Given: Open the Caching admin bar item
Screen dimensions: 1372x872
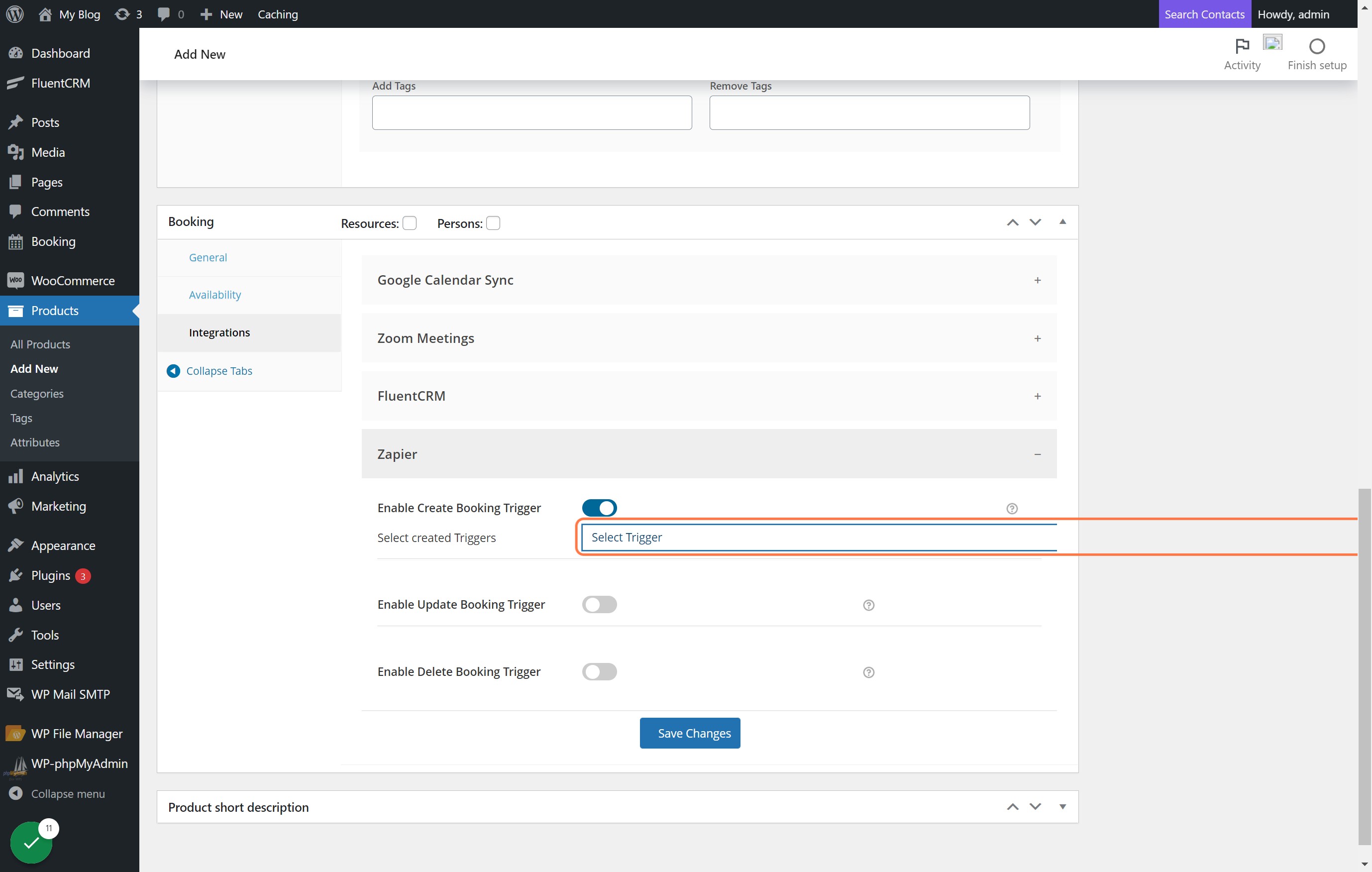Looking at the screenshot, I should click(x=278, y=14).
